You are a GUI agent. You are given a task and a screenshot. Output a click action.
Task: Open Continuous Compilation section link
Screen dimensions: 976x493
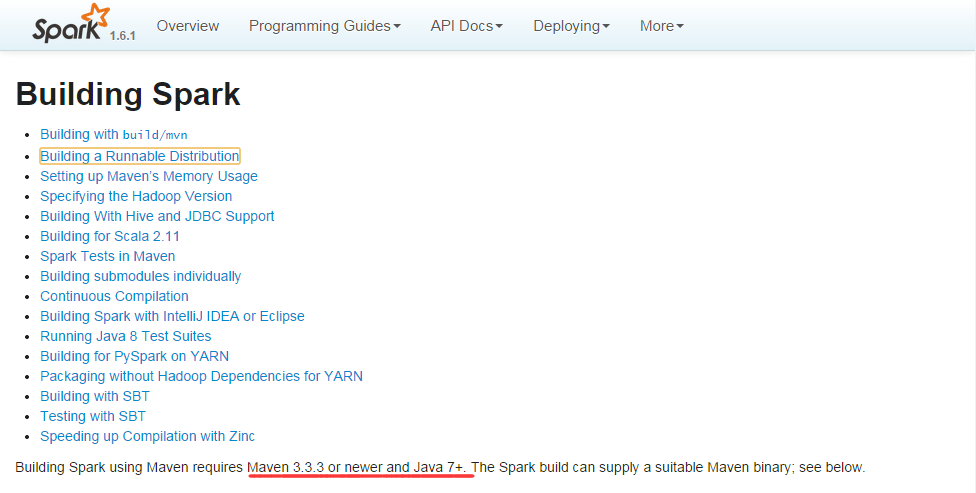tap(115, 296)
